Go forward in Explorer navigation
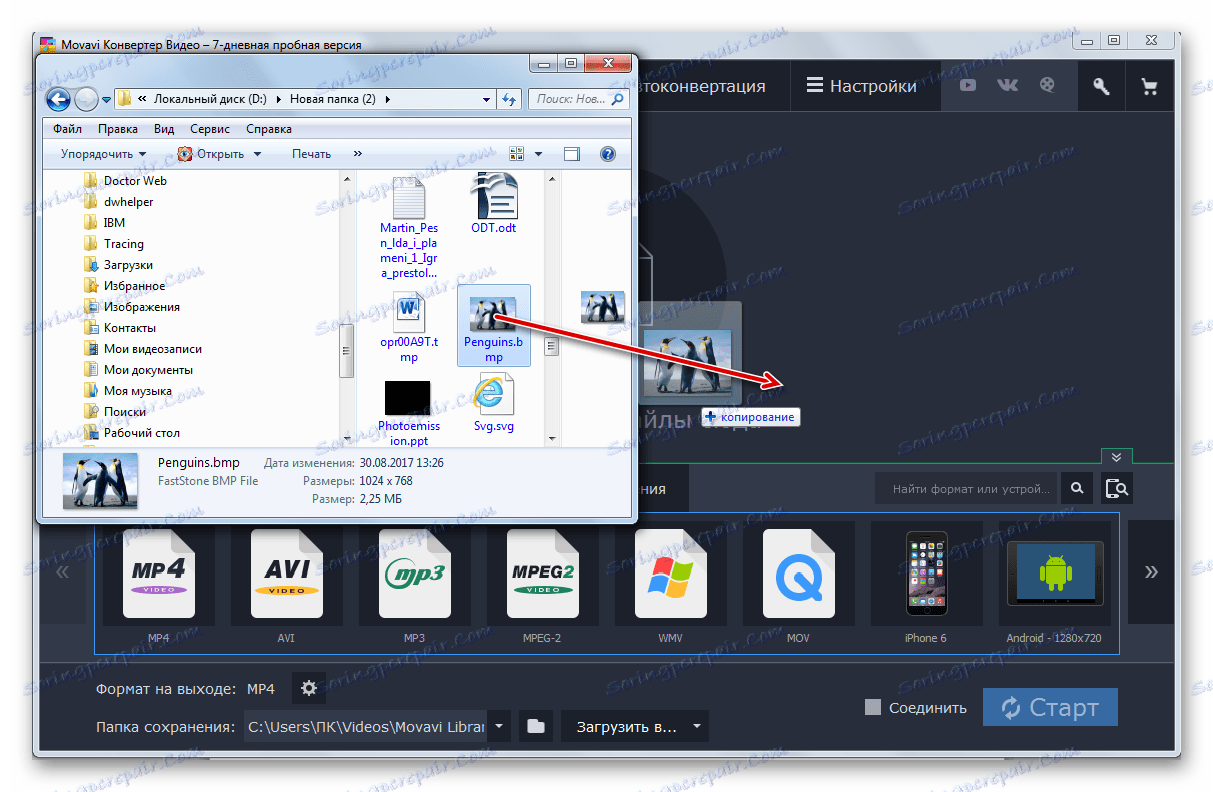Screen dimensions: 1213x792 click(x=87, y=99)
